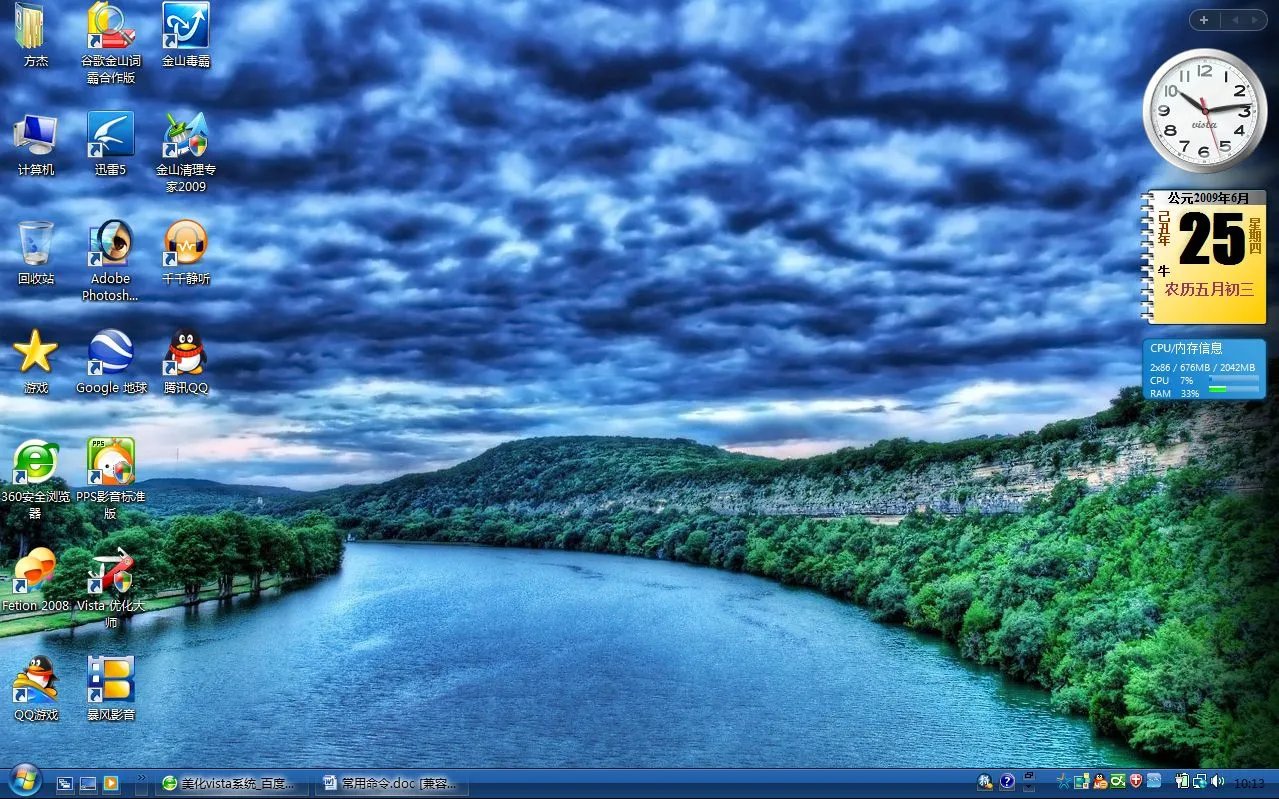This screenshot has height=799, width=1279.
Task: Select the 回收站 recycle bin icon
Action: [36, 245]
